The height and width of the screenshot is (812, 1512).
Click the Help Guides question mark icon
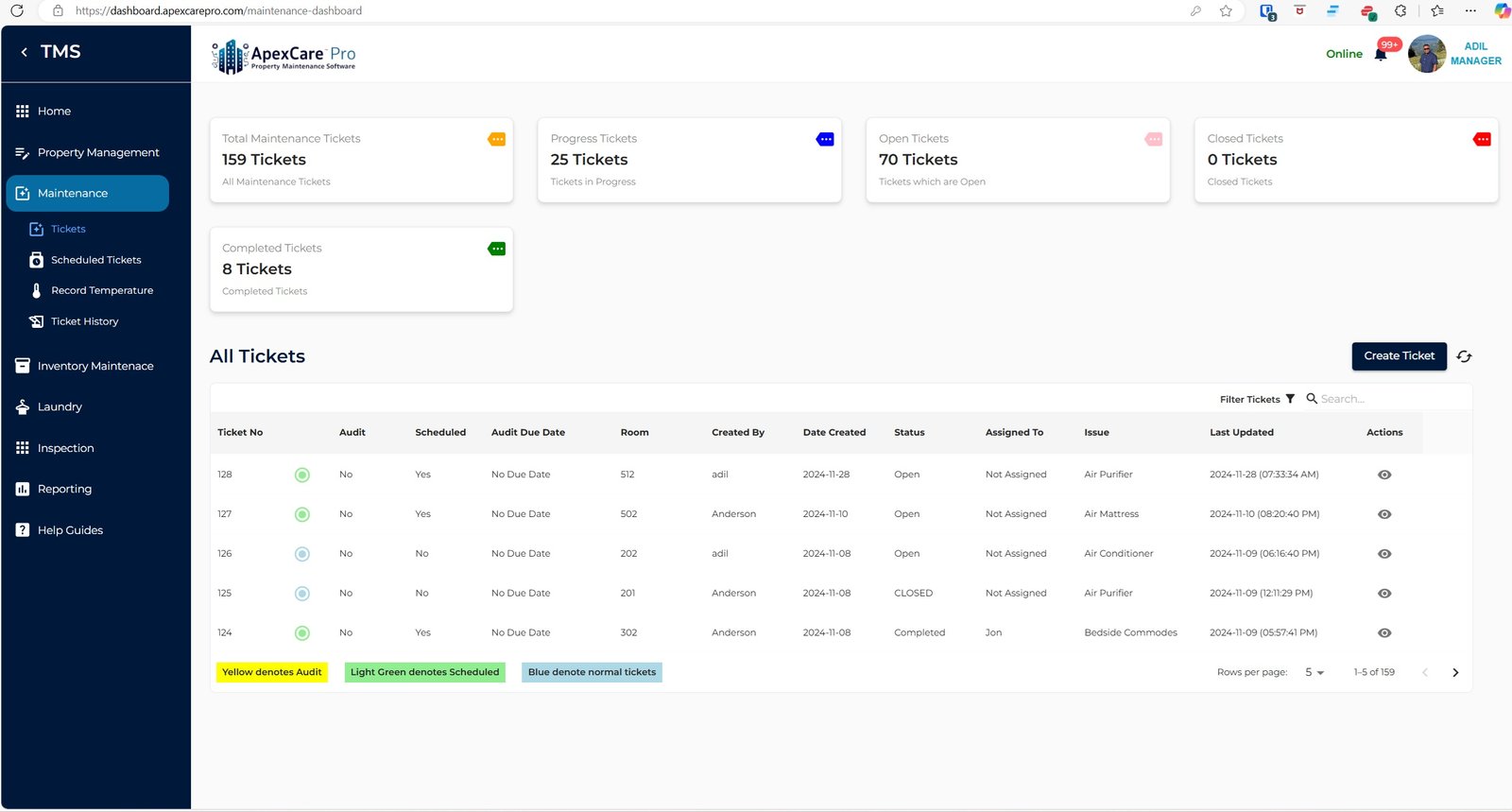click(x=23, y=530)
